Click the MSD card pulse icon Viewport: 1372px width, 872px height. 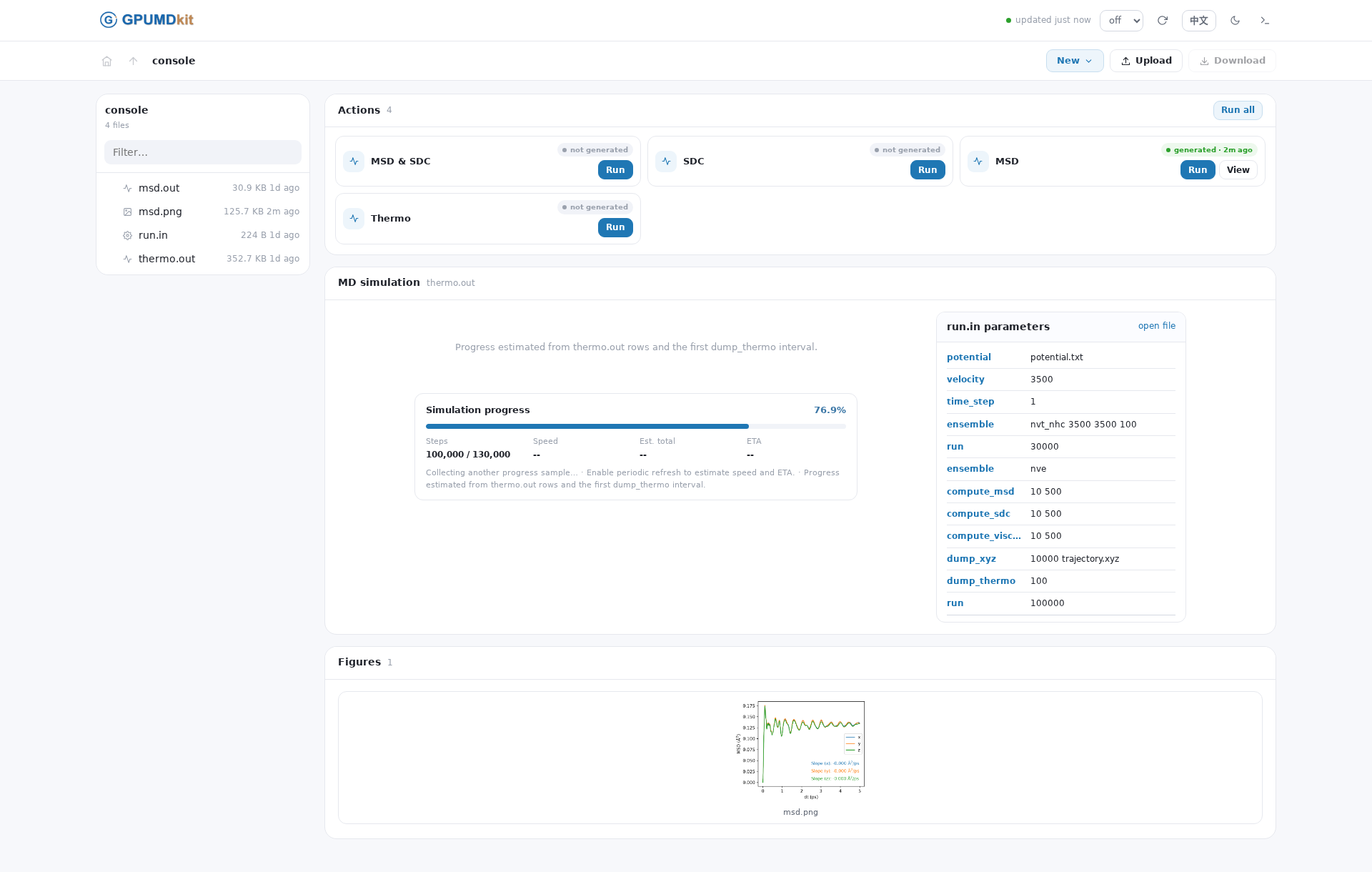tap(978, 162)
